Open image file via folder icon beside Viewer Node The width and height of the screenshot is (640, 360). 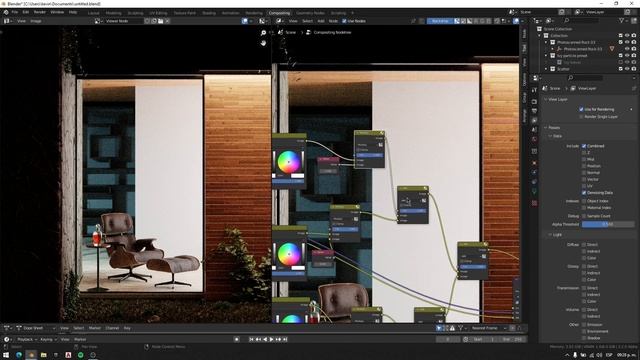click(x=161, y=21)
